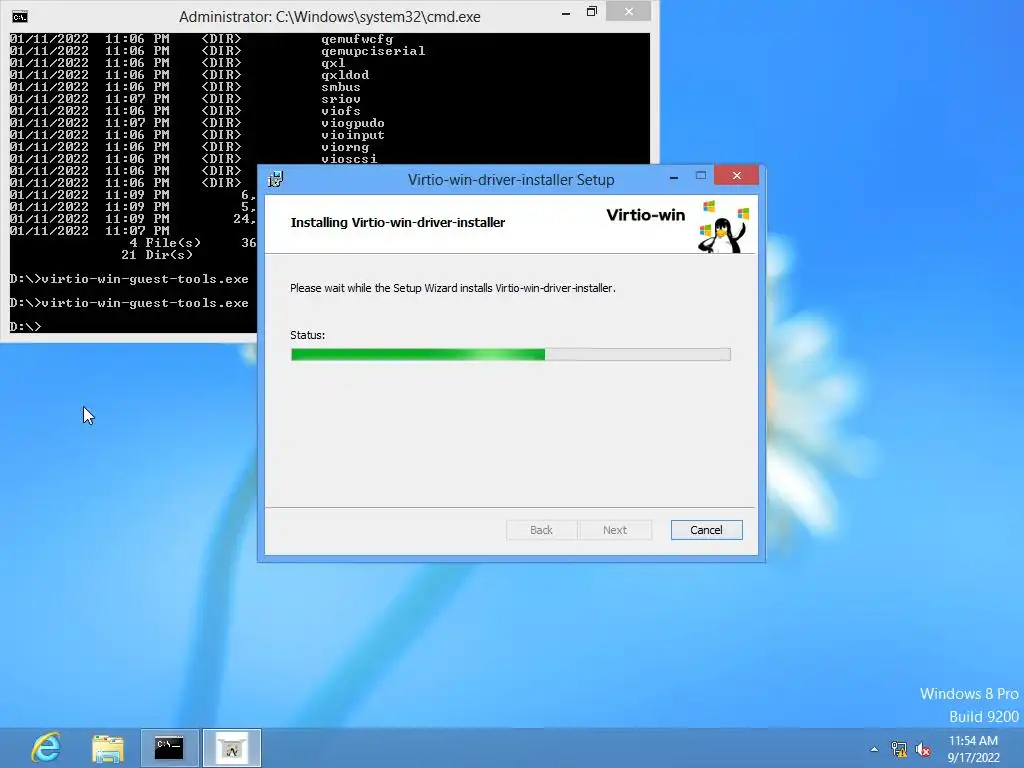Click the '4 File(s)' summary line in cmd
This screenshot has width=1024, height=768.
(x=165, y=243)
